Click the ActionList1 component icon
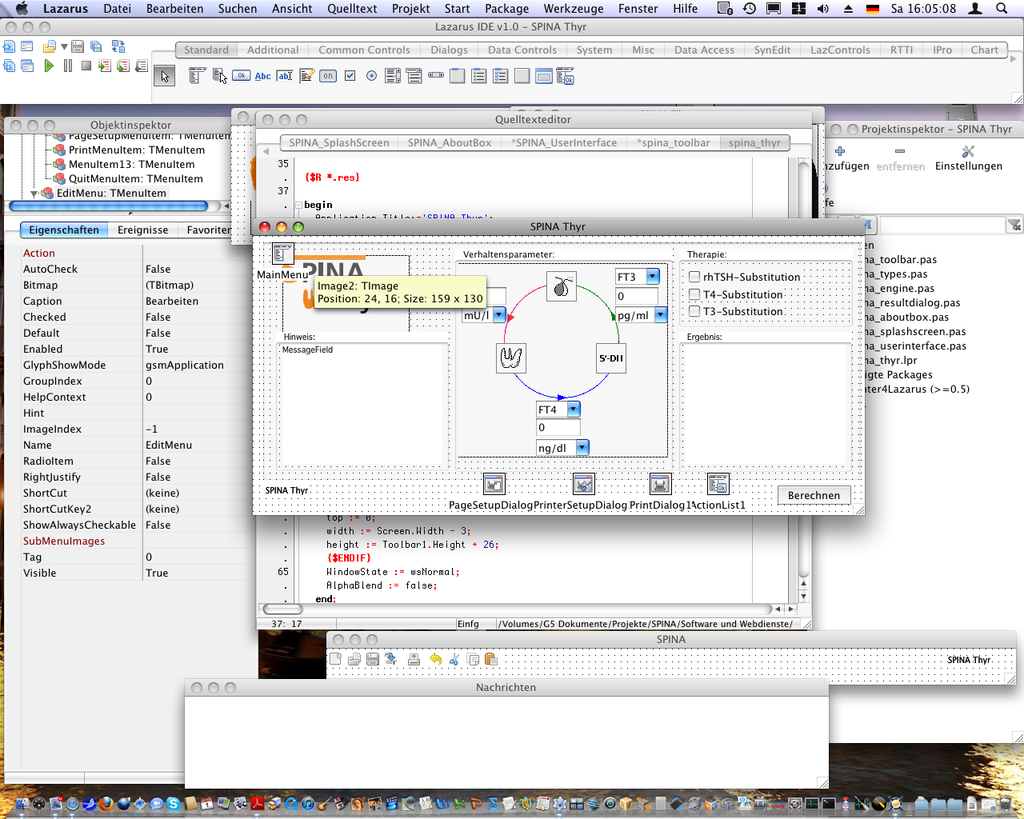 tap(717, 485)
